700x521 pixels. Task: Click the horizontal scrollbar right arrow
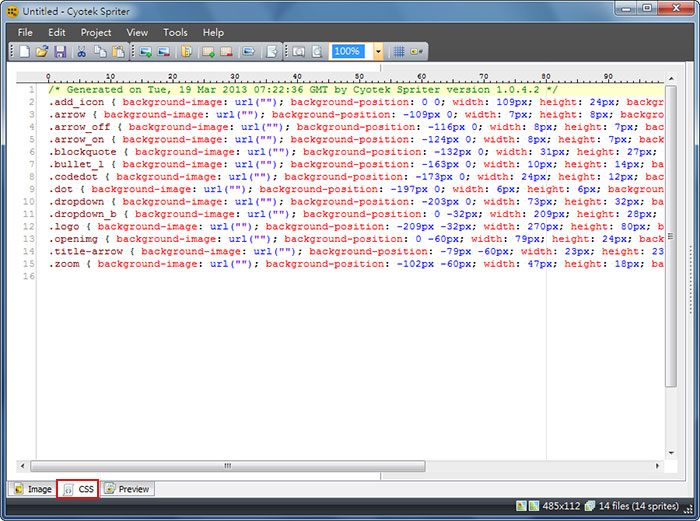(657, 466)
